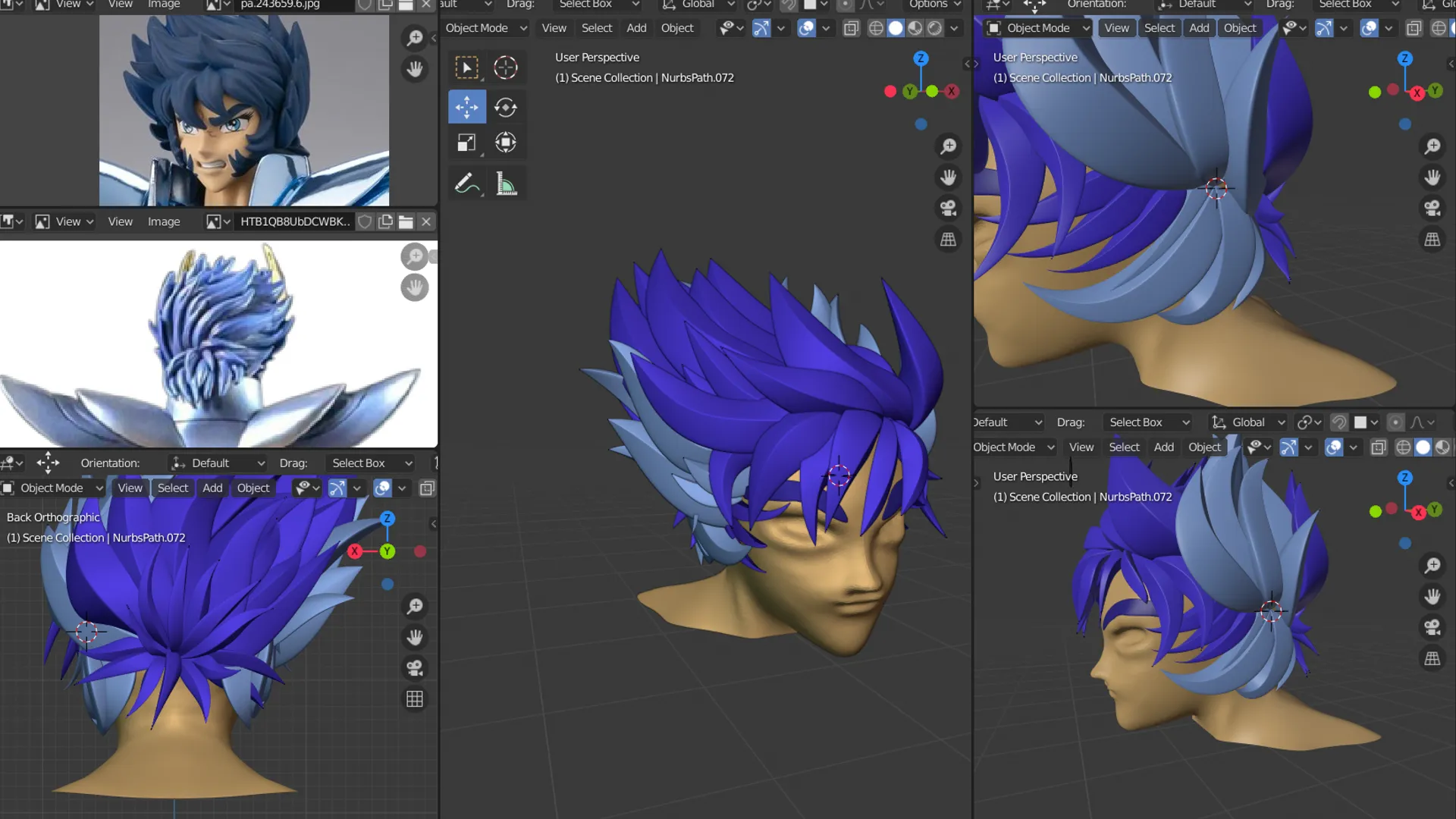Toggle snapping magnet in bottom-right viewport header
1456x819 pixels.
point(1339,422)
